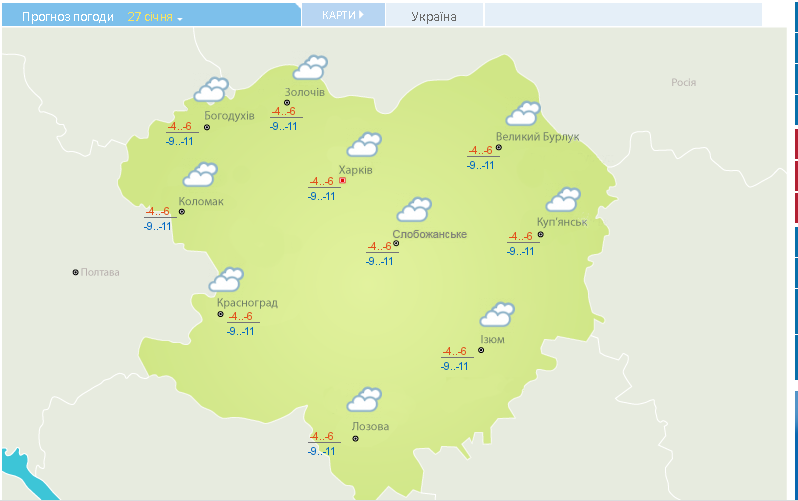Viewport: 798px width, 501px height.
Task: Select the Золочів city marker dot
Action: click(x=287, y=103)
